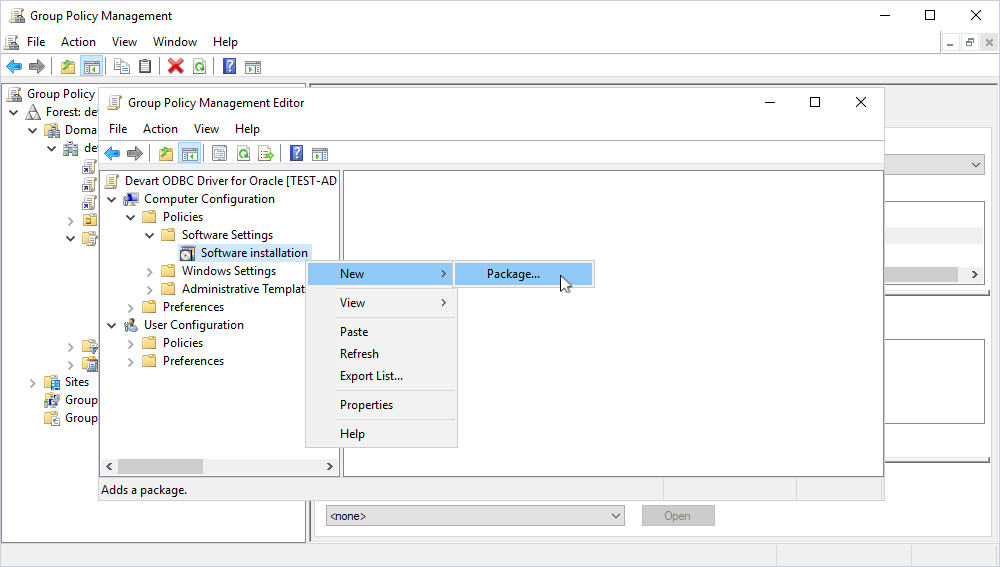1000x567 pixels.
Task: Click Copy icon in Management toolbar
Action: coord(122,66)
